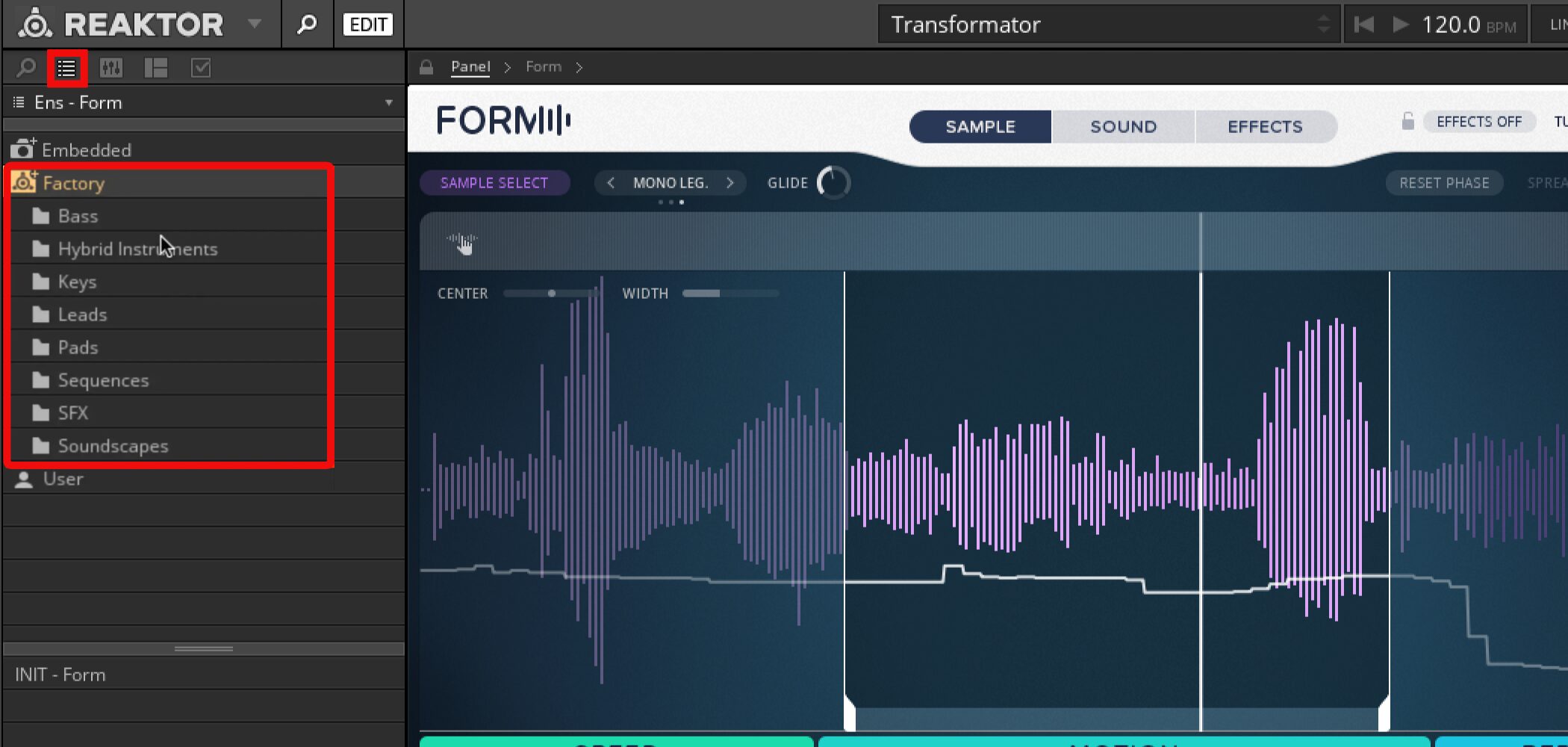The height and width of the screenshot is (747, 1568).
Task: Switch to the EFFECTS tab
Action: [x=1266, y=126]
